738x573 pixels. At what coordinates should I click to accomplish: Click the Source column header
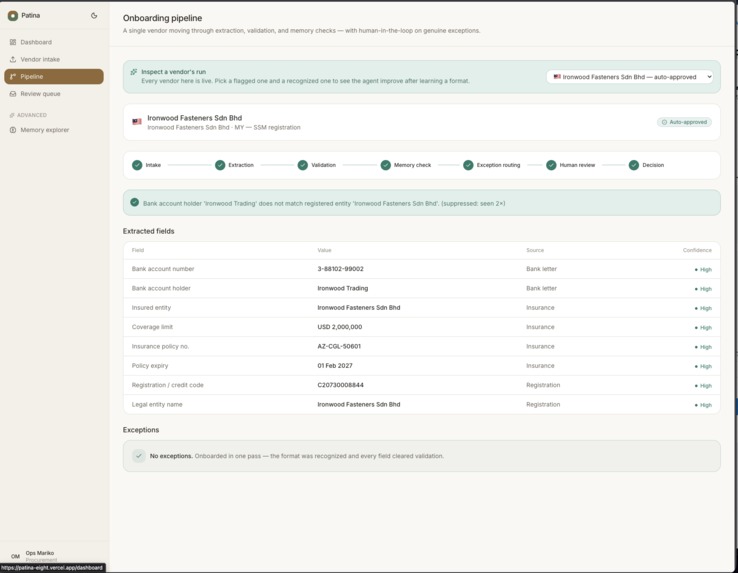[535, 250]
